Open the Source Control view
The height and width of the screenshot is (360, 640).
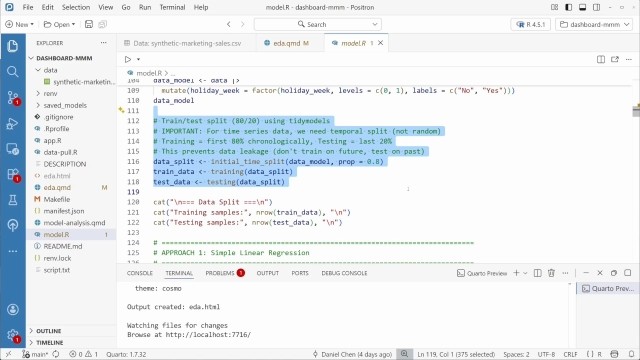(13, 98)
